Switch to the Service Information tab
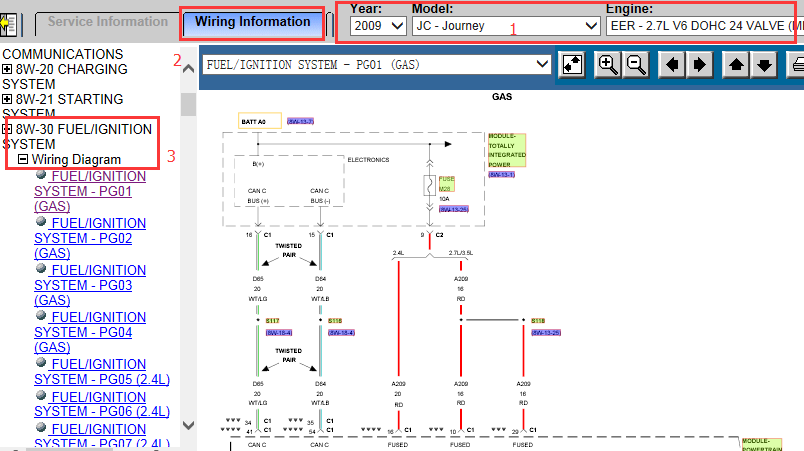 108,22
